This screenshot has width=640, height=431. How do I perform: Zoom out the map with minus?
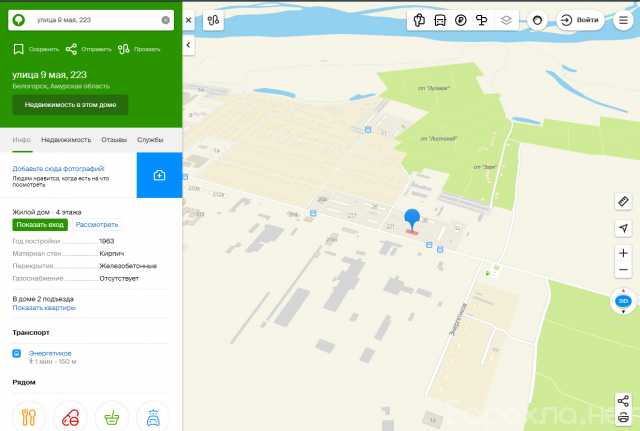[623, 270]
